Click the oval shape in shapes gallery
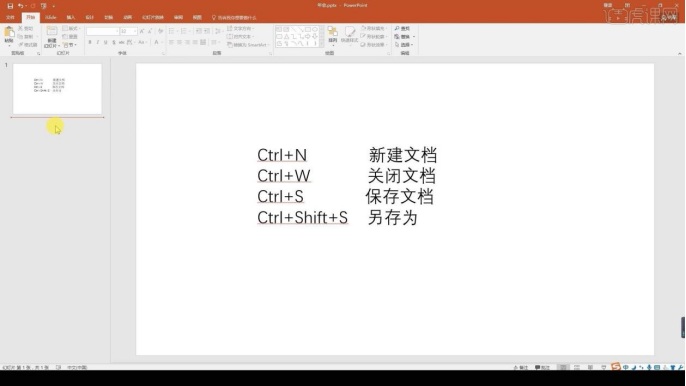 [315, 29]
